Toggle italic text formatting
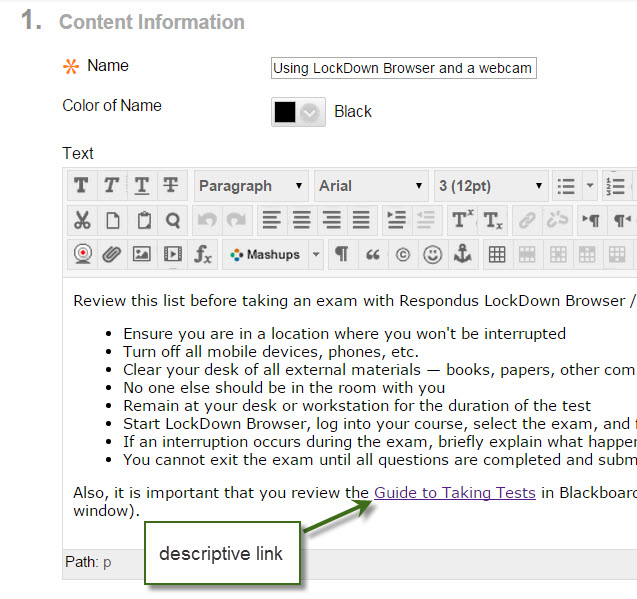The height and width of the screenshot is (599, 637). tap(112, 186)
